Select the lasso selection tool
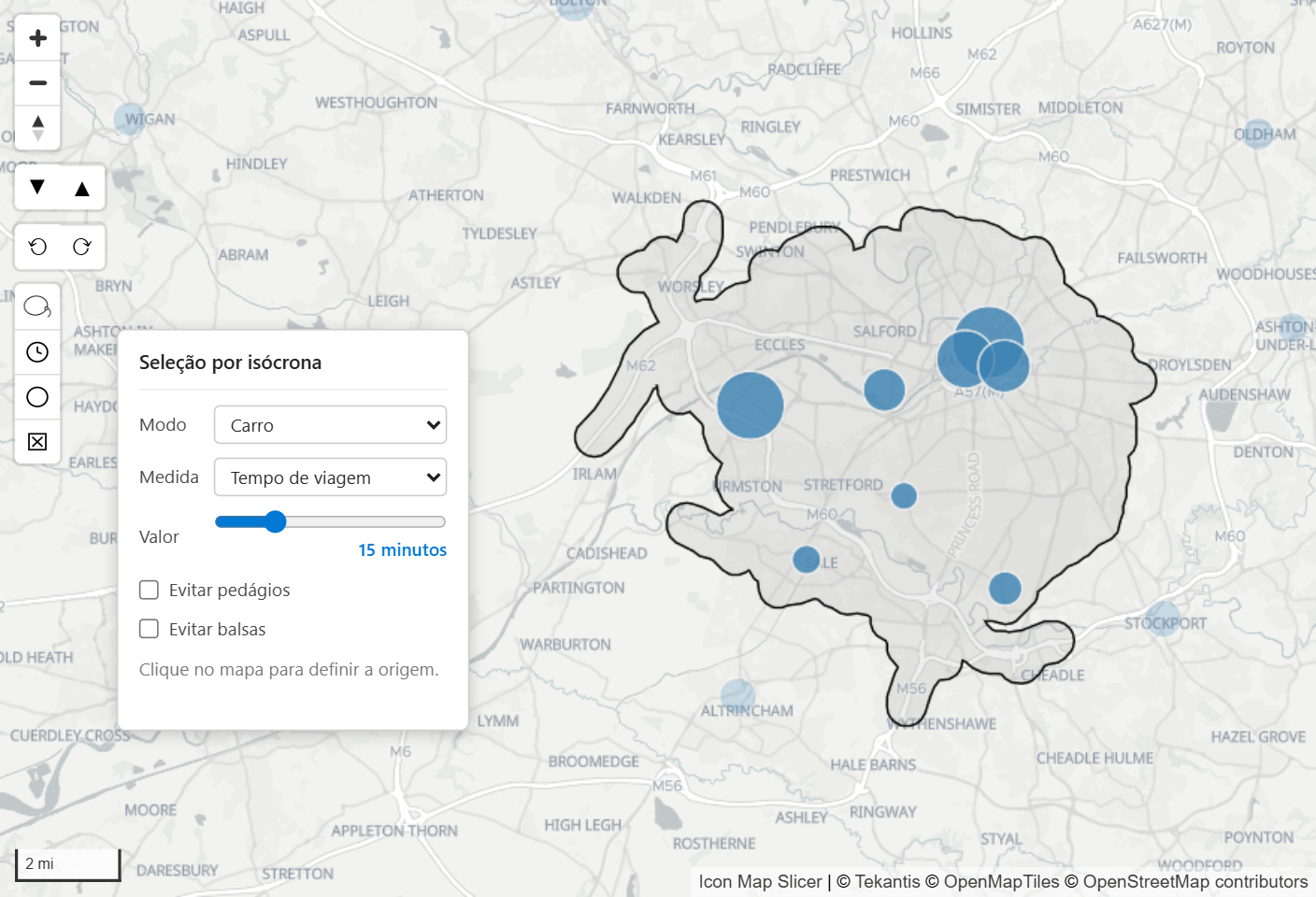 [37, 306]
